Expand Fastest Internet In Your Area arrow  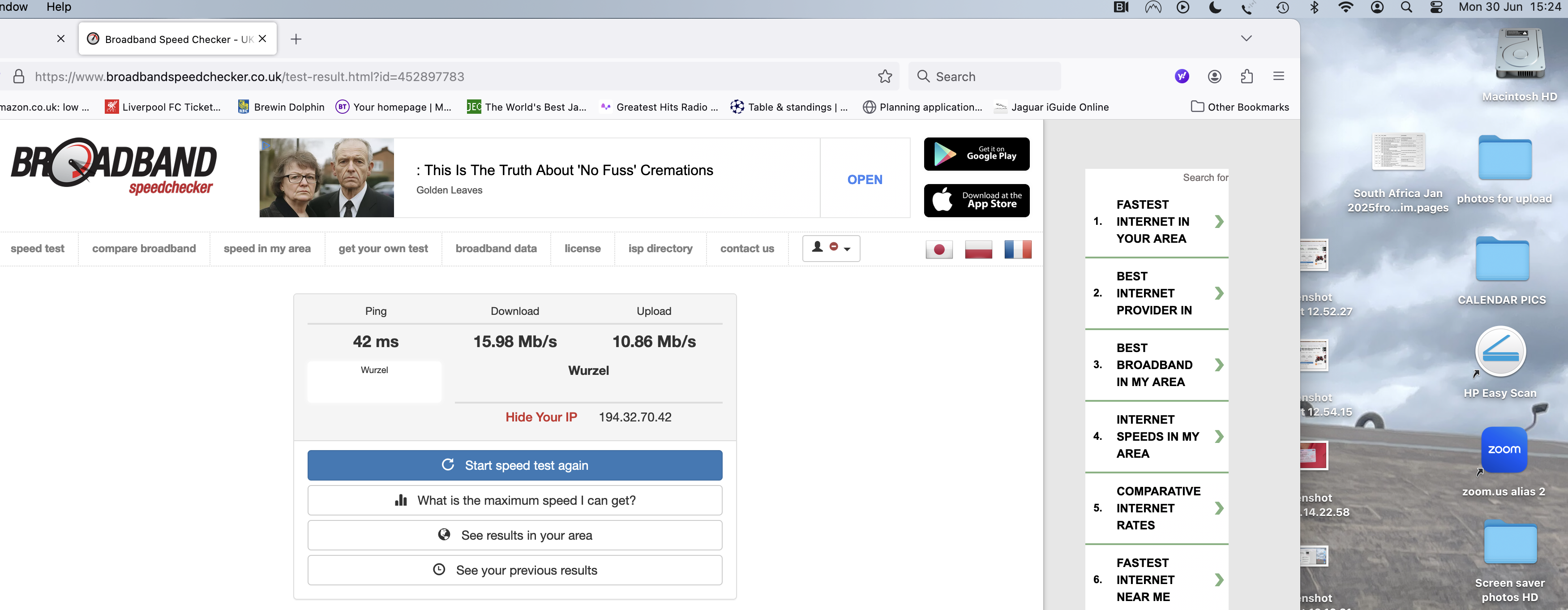(x=1219, y=222)
